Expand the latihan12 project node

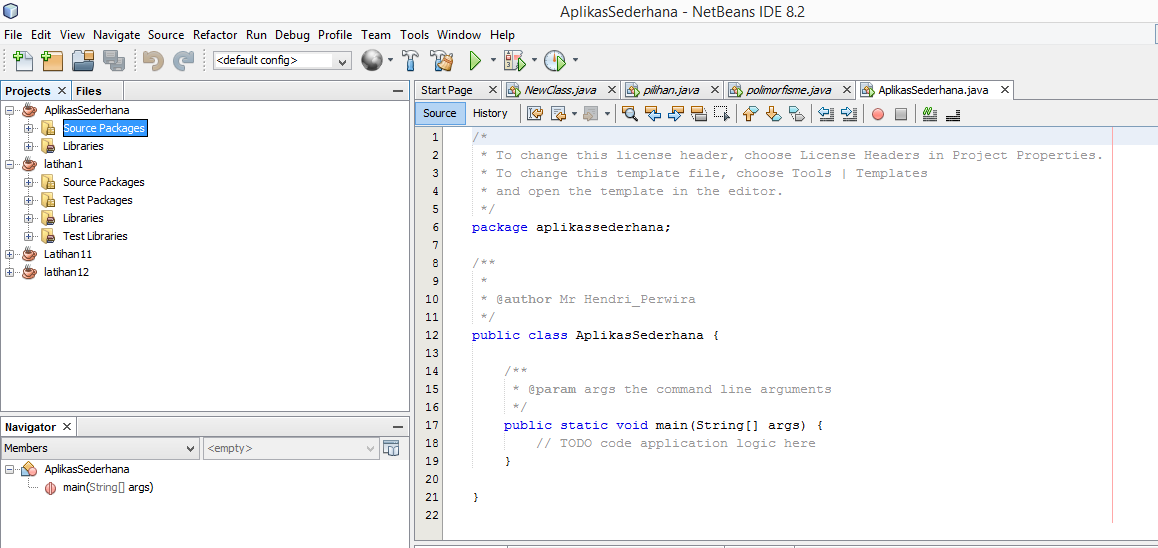(x=10, y=272)
